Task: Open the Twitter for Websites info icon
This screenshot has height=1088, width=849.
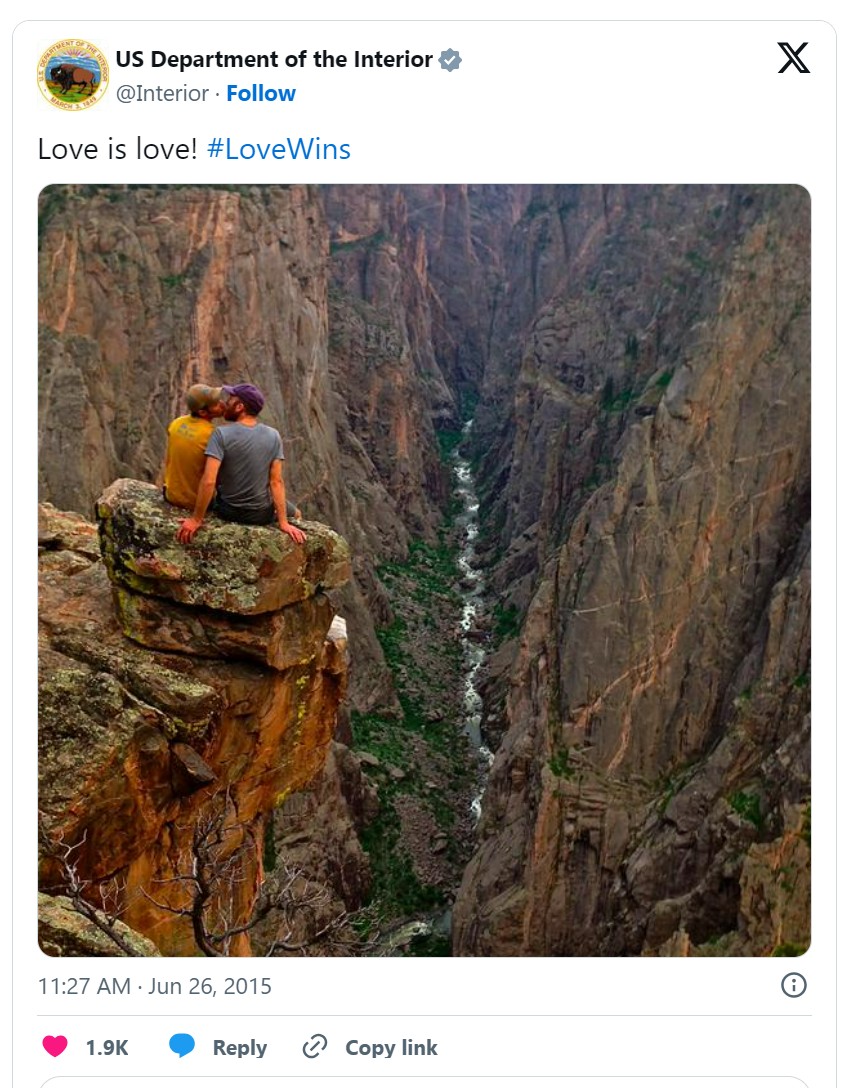Action: pyautogui.click(x=793, y=985)
